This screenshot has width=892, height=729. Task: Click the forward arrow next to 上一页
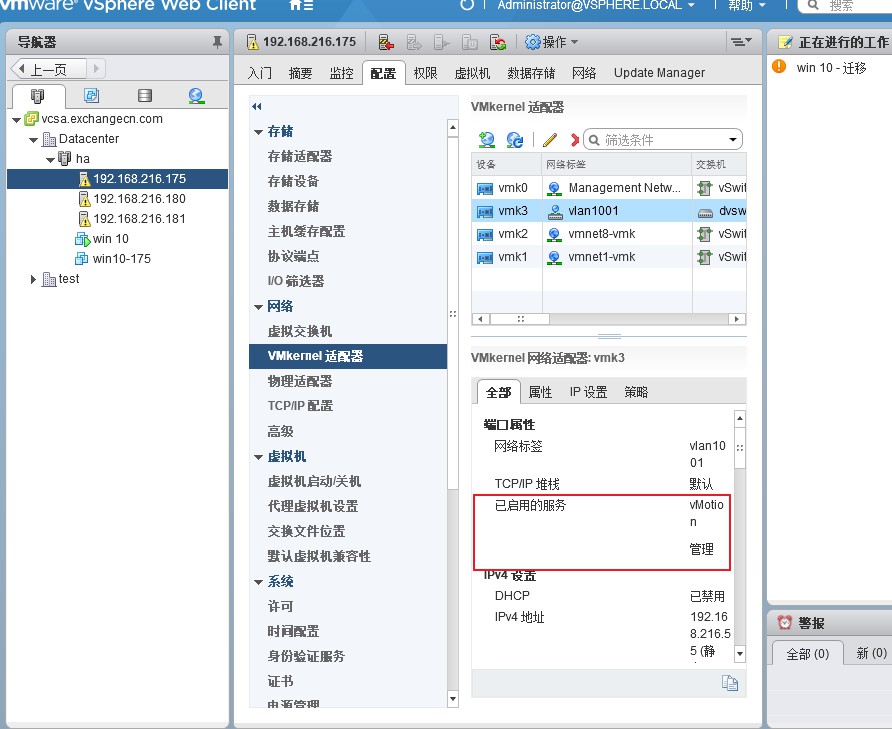(96, 69)
